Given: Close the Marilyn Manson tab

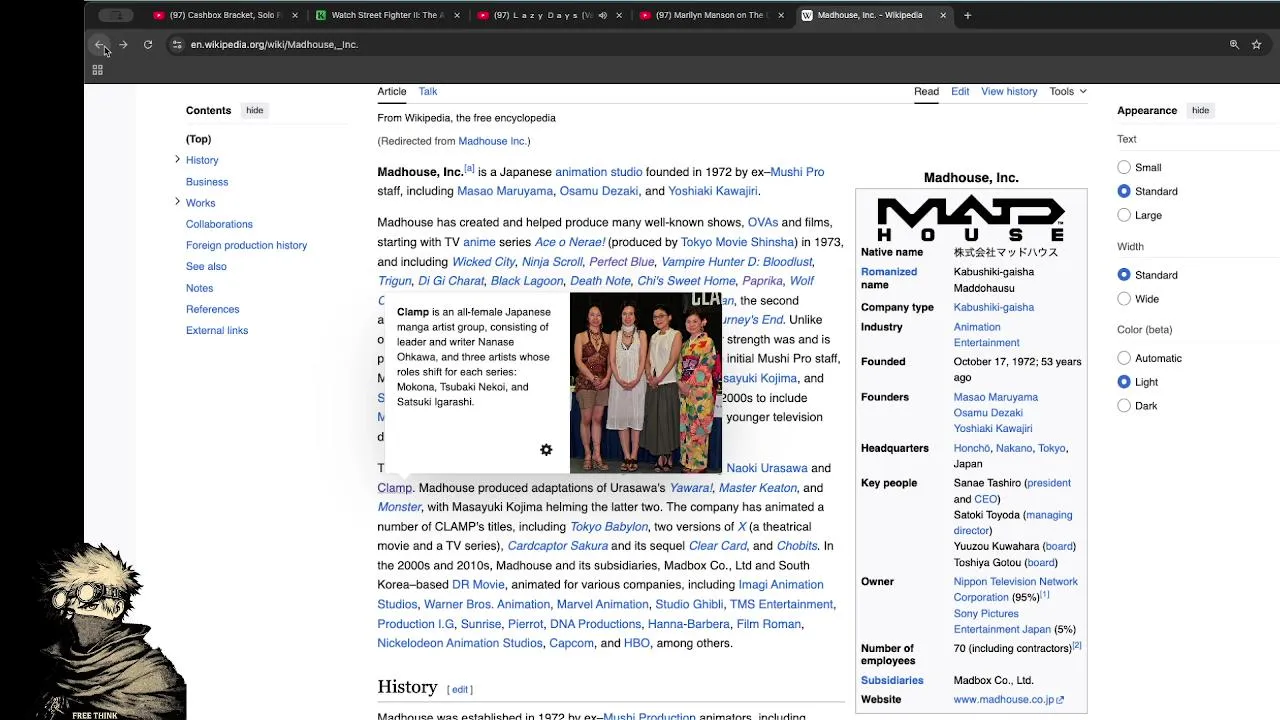Looking at the screenshot, I should pos(781,15).
